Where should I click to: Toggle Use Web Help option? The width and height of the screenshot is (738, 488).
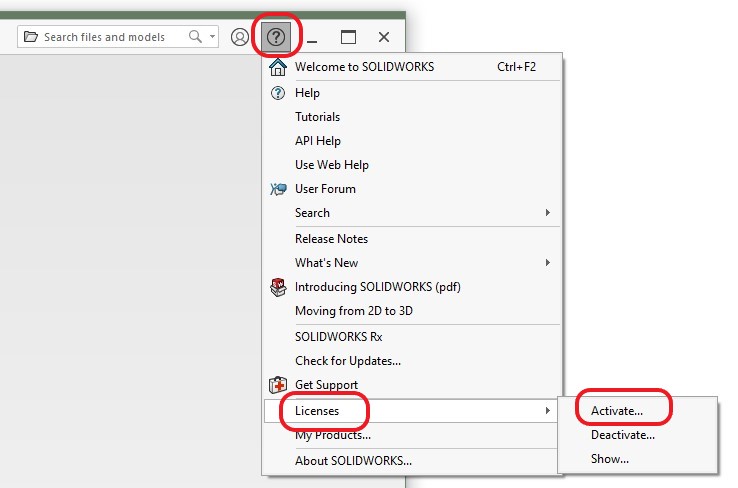(412, 165)
